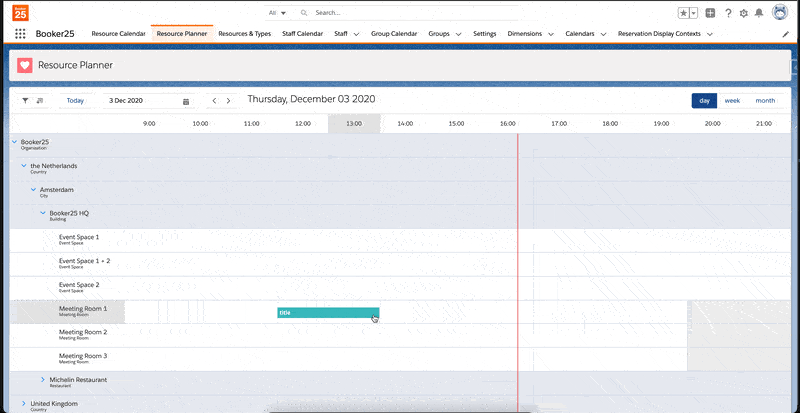This screenshot has width=800, height=413.
Task: Go to previous day with left arrow
Action: (x=214, y=101)
